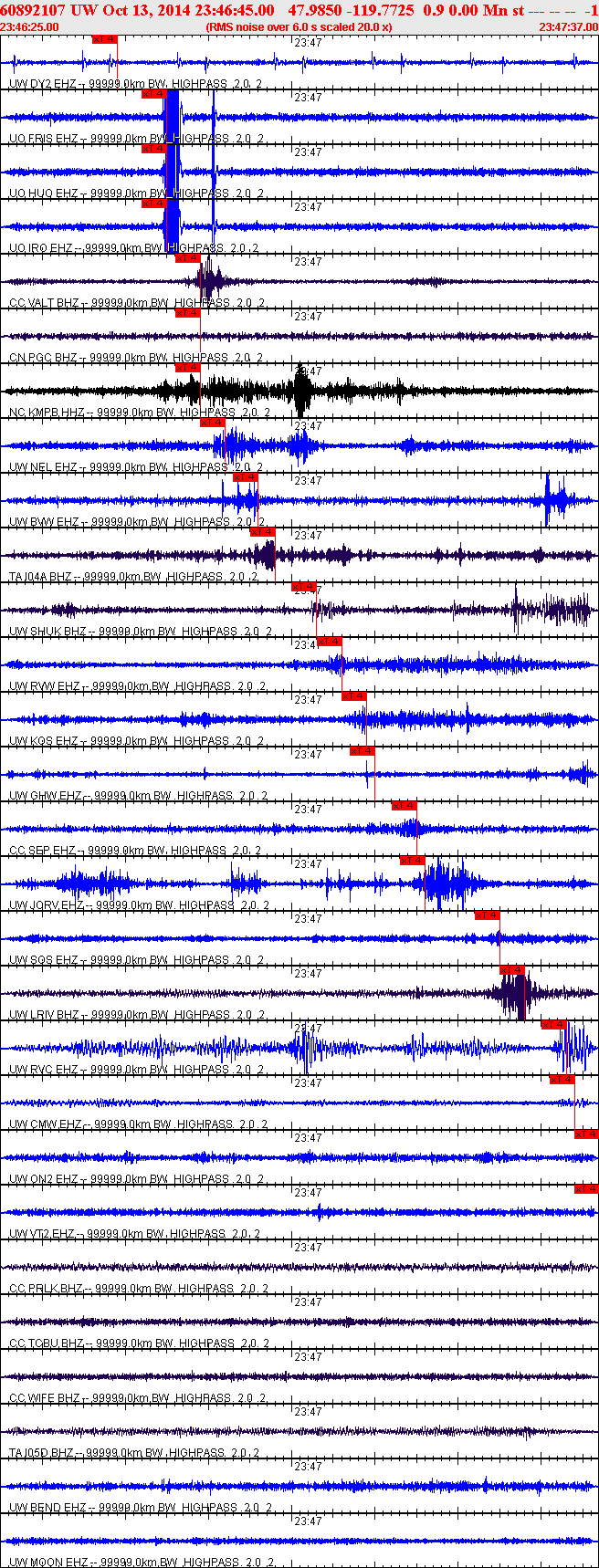The image size is (599, 1568).
Task: Click the red pick marker on CC VALT trace
Action: pyautogui.click(x=187, y=258)
